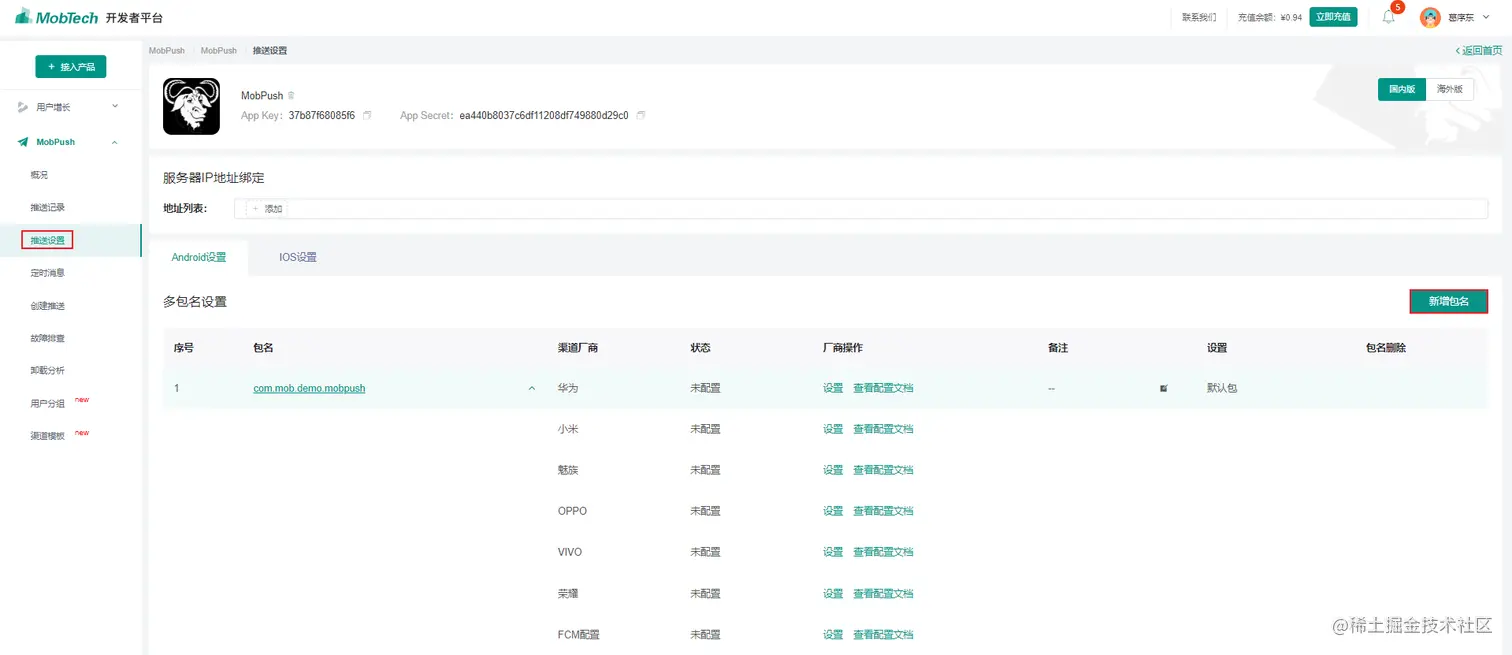The width and height of the screenshot is (1512, 655).
Task: Click the 默认包 cell
Action: [x=1222, y=388]
